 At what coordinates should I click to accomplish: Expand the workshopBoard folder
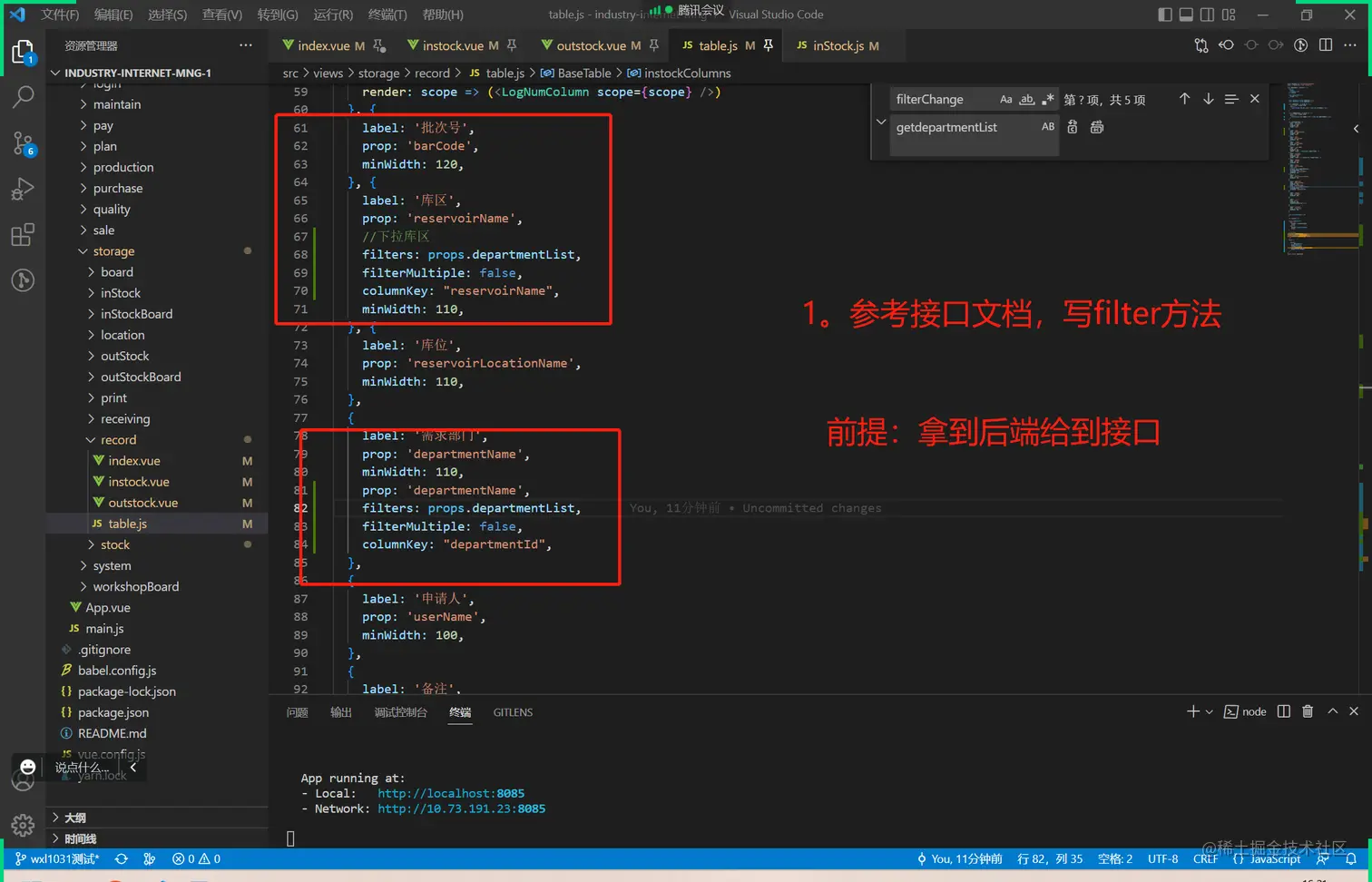tap(157, 586)
